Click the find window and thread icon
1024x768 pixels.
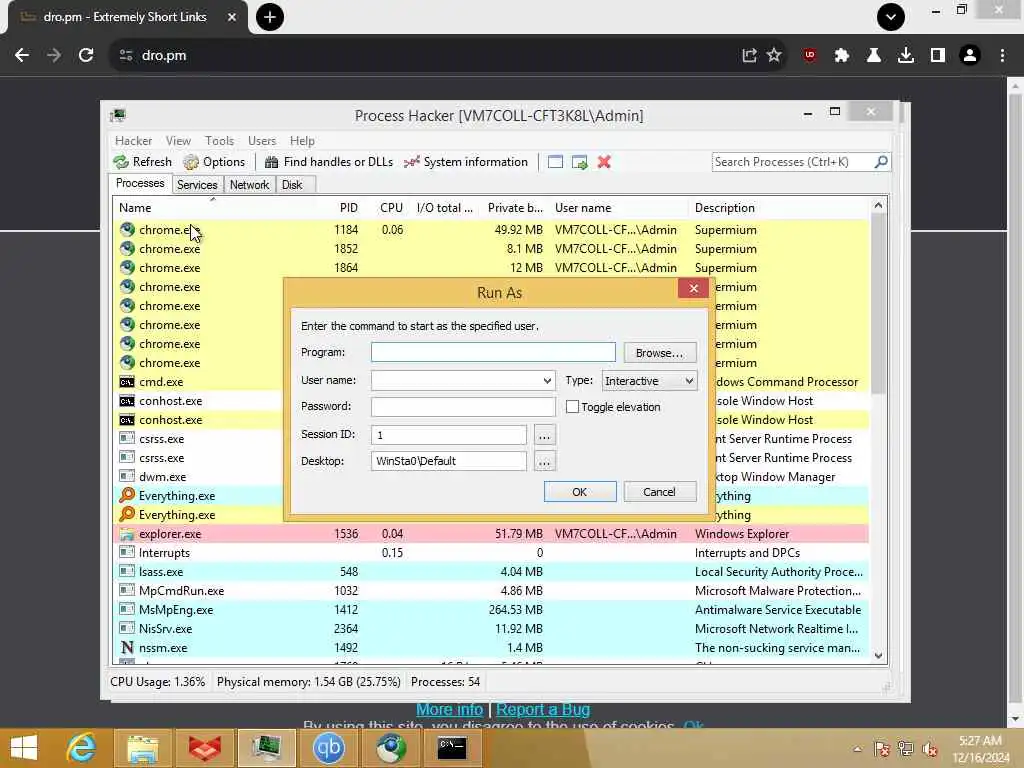(x=579, y=162)
